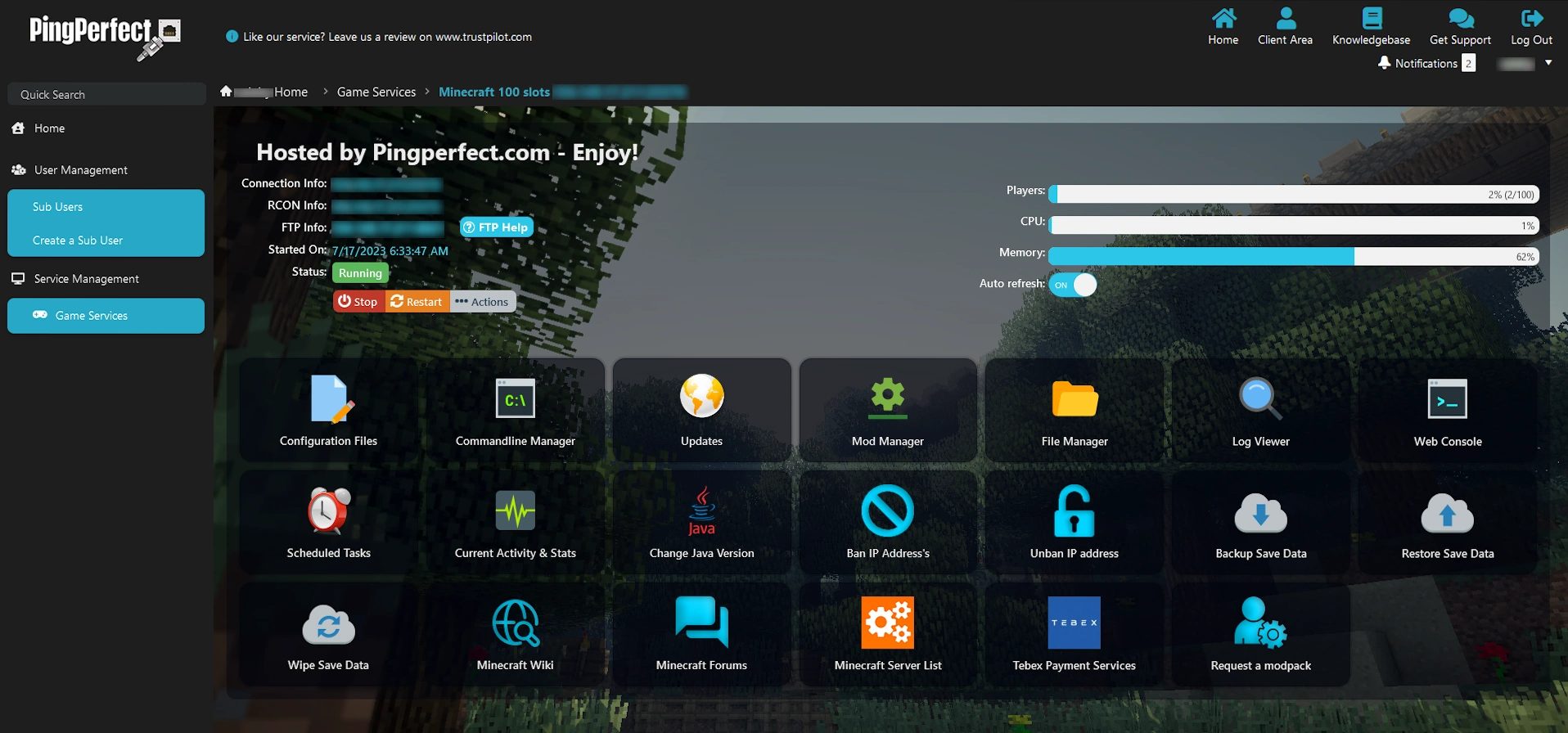The image size is (1568, 733).
Task: Click the Quick Search input field
Action: 106,95
